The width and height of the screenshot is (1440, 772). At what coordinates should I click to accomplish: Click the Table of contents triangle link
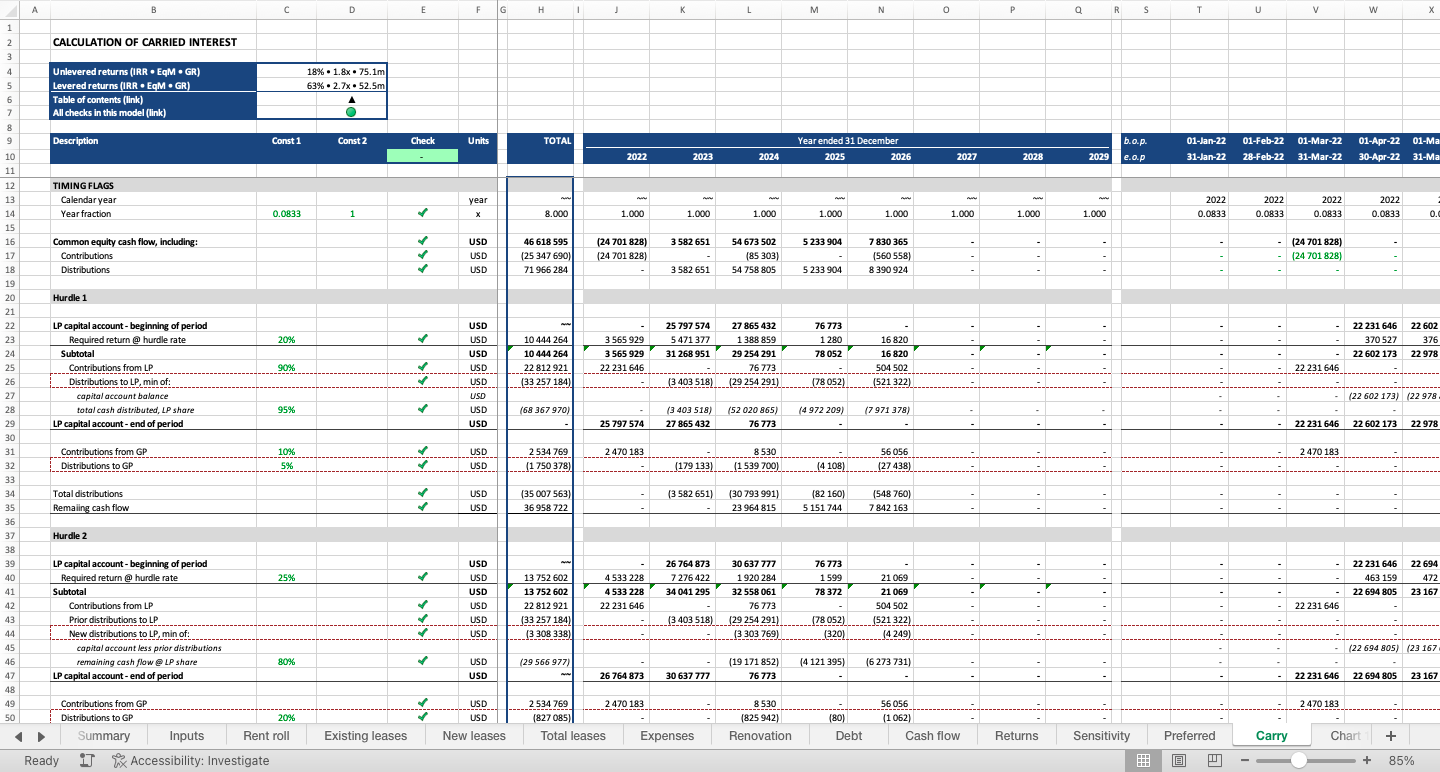(x=351, y=99)
